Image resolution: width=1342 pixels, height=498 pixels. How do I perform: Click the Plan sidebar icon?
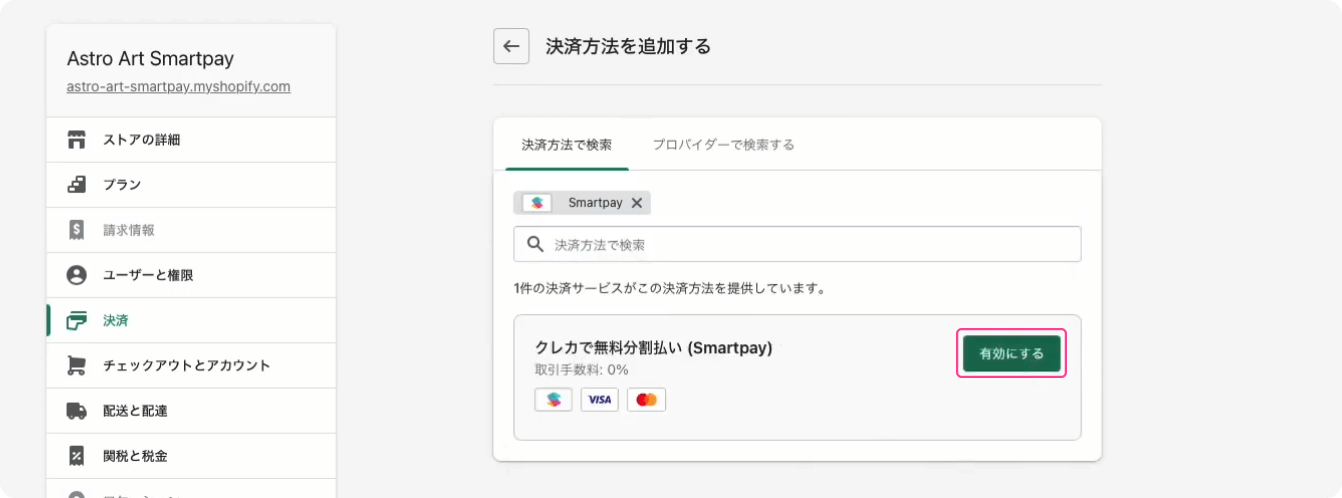(x=76, y=185)
